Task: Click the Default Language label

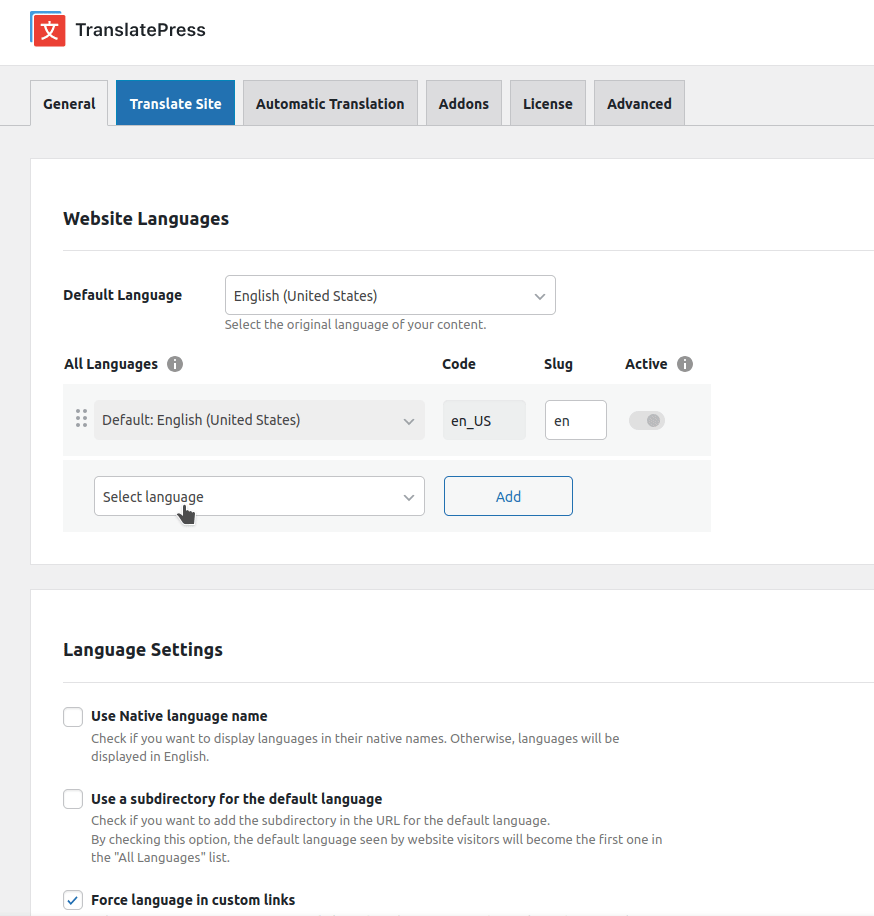Action: pos(123,295)
